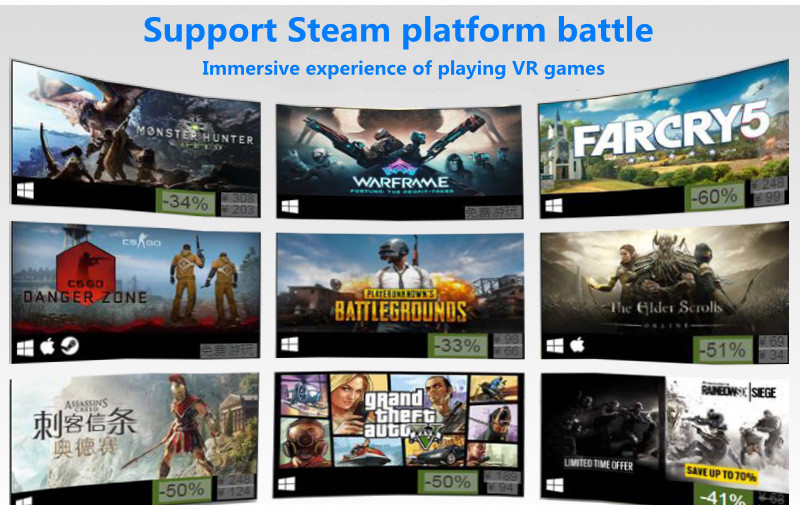This screenshot has height=505, width=800.
Task: Click the -33% discount on Battlegrounds
Action: coord(457,346)
